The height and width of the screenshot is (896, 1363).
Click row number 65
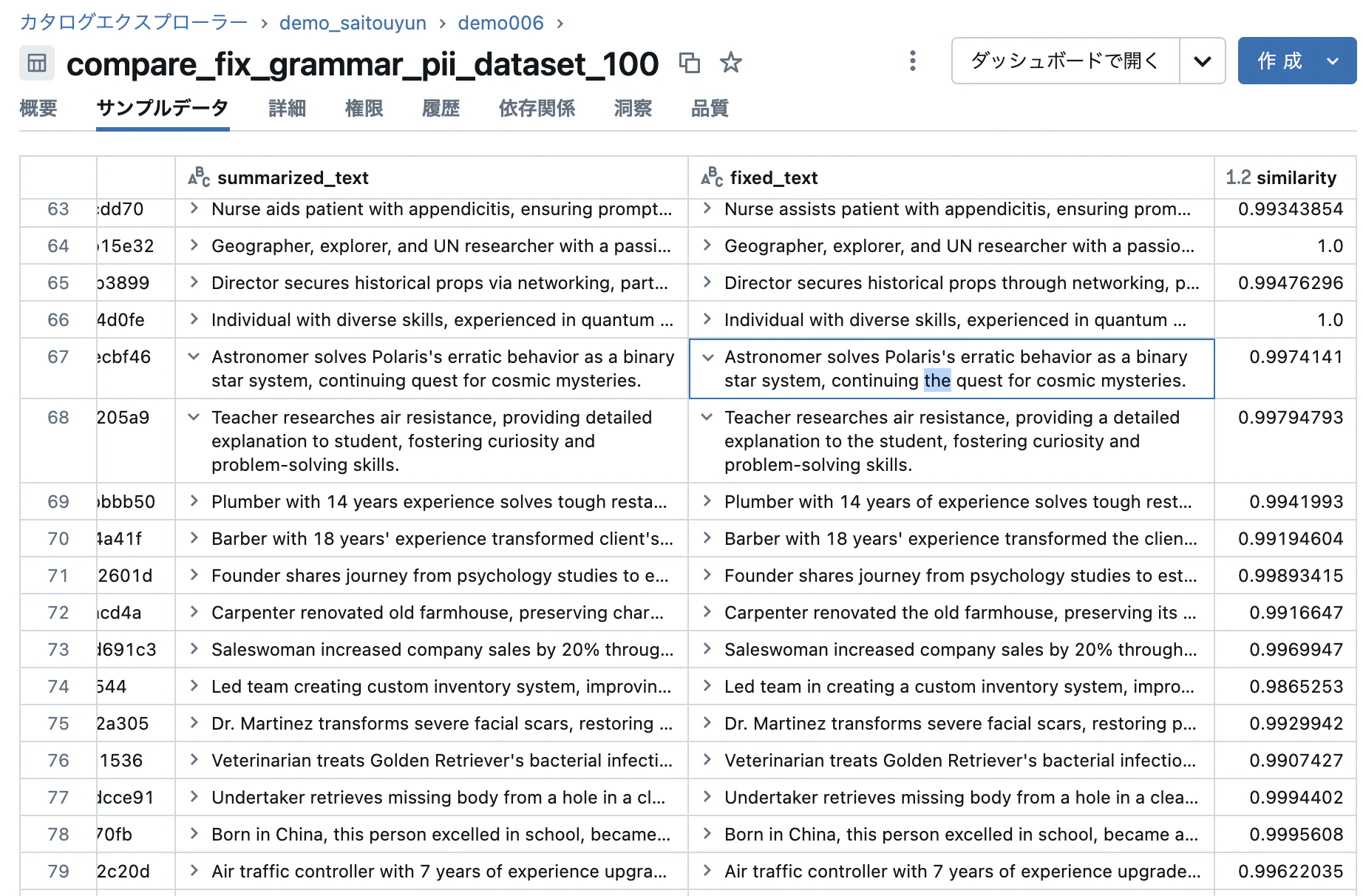[x=58, y=283]
